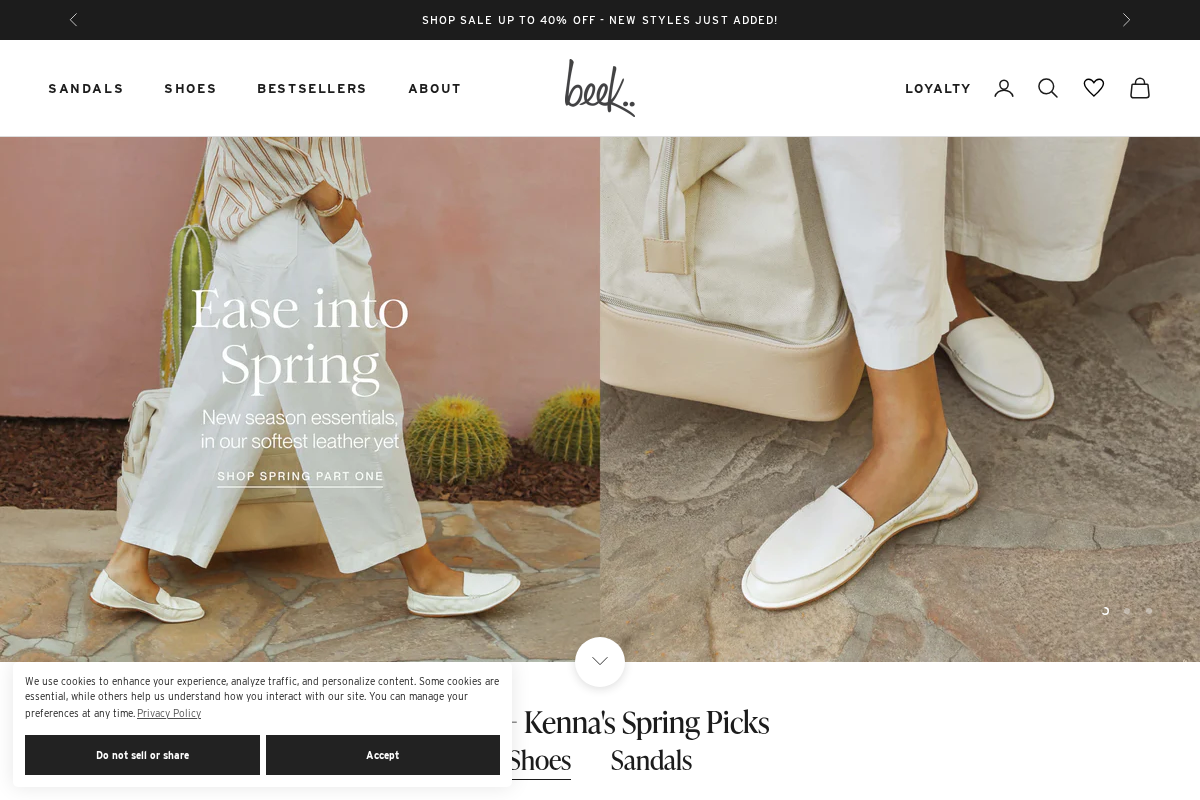The height and width of the screenshot is (800, 1200).
Task: Open the wishlist heart icon
Action: (1094, 88)
